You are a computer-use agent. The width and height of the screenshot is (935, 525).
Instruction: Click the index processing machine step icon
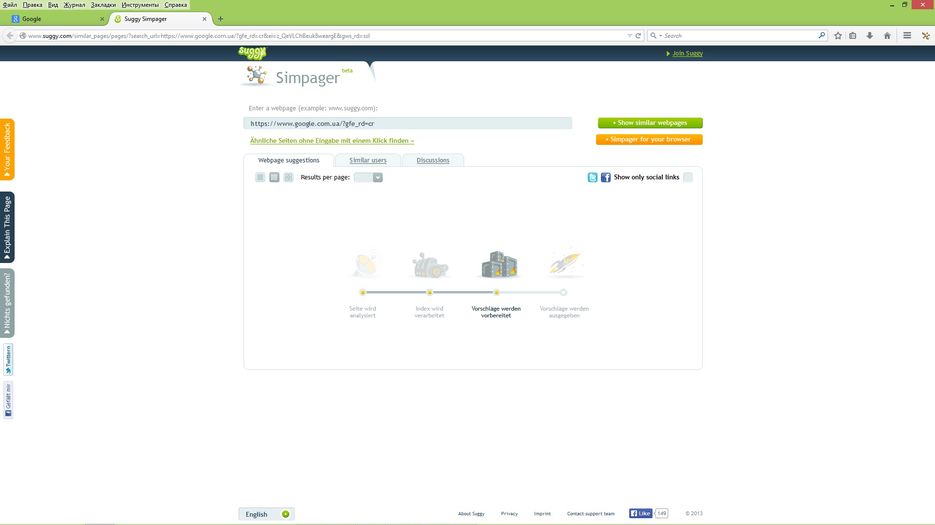coord(430,265)
